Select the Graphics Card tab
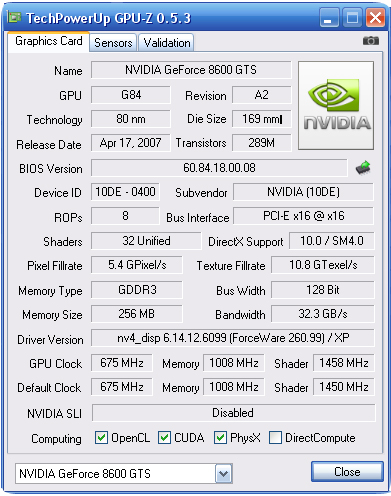This screenshot has width=391, height=496. (x=49, y=41)
